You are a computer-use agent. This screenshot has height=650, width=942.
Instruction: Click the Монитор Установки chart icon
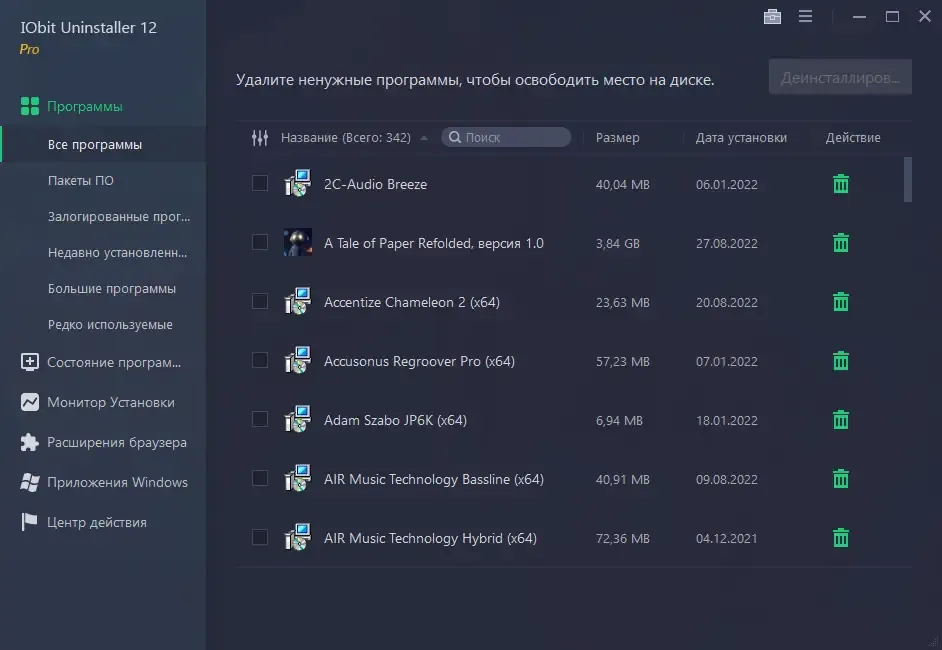click(x=29, y=402)
